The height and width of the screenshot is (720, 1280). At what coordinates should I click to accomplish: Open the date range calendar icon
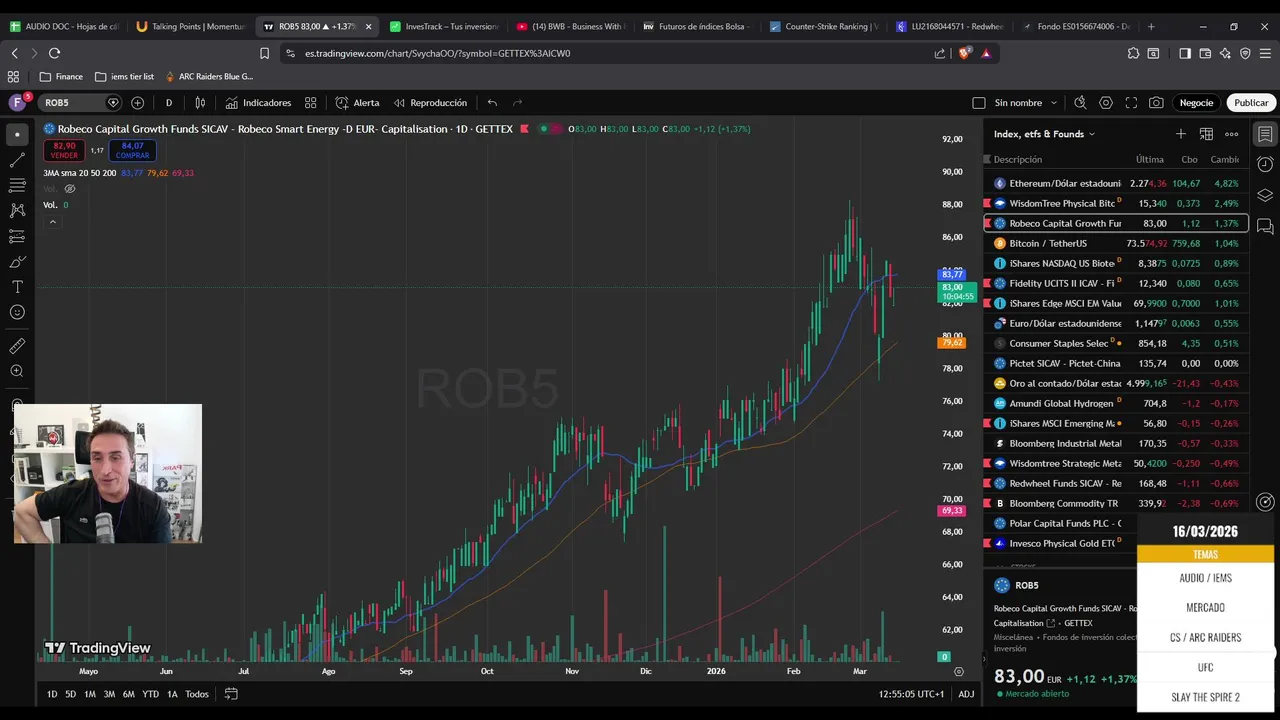coord(231,694)
